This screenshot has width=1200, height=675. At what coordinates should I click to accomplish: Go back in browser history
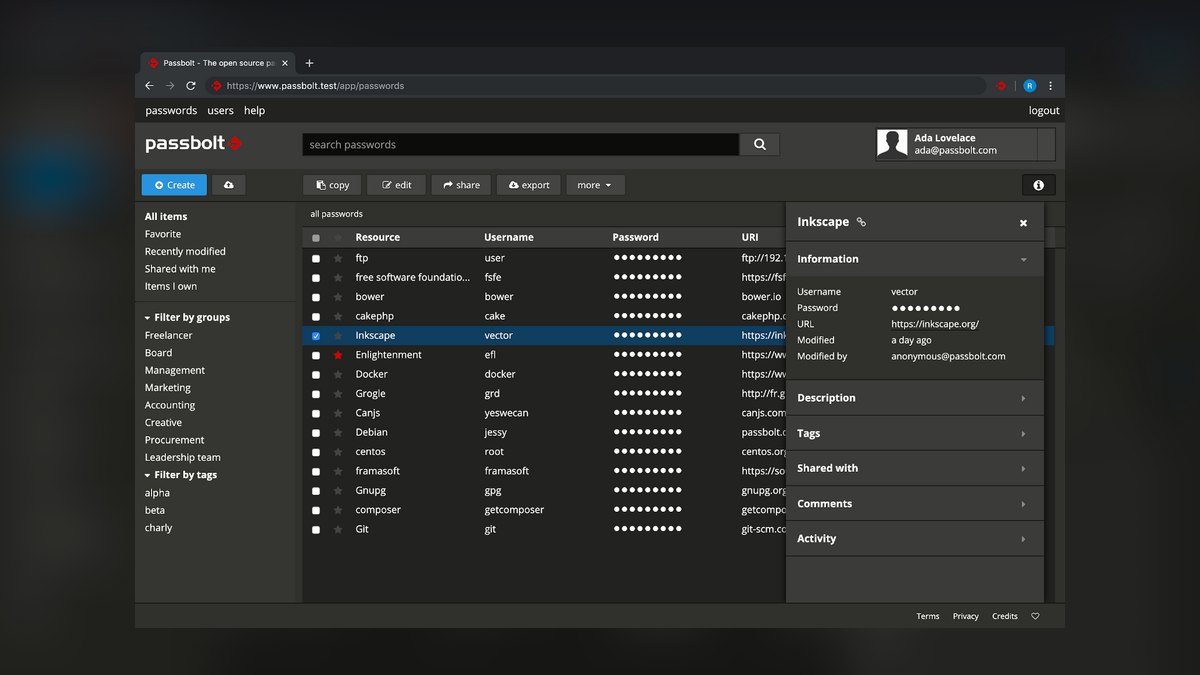149,86
